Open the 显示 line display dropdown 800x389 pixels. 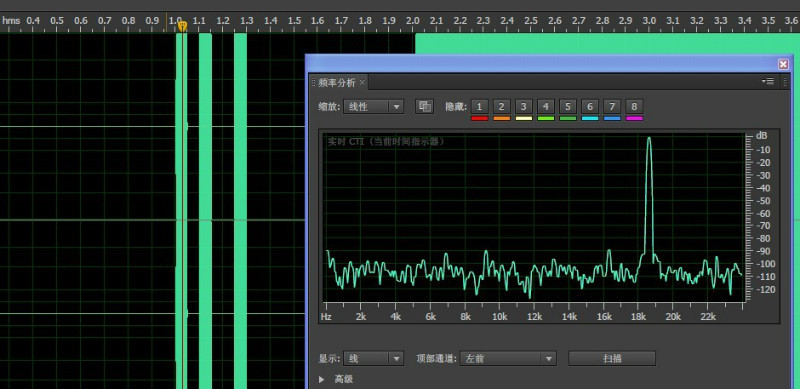coord(373,358)
